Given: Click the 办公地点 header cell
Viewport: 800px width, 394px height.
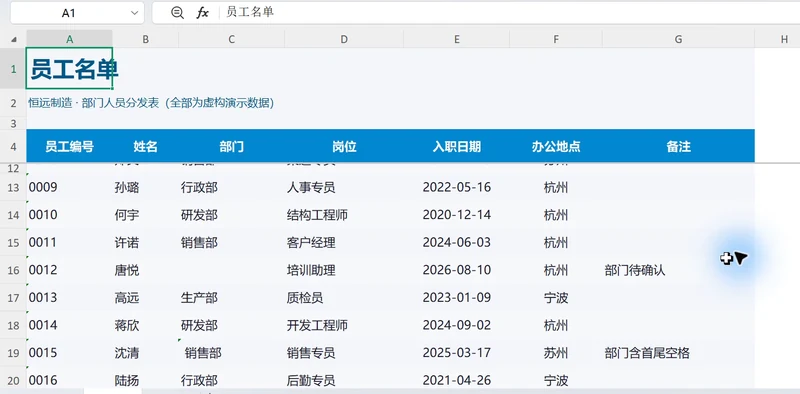Looking at the screenshot, I should coord(556,146).
